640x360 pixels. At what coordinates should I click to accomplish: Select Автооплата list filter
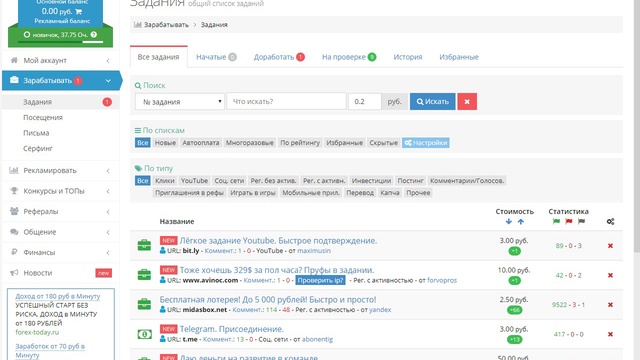click(x=201, y=143)
